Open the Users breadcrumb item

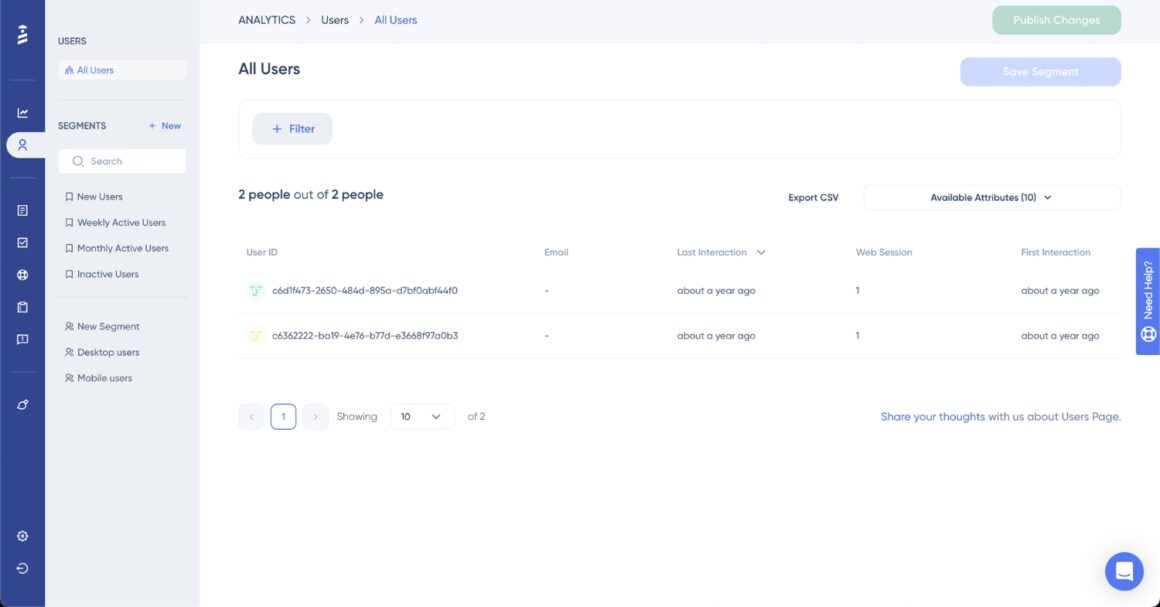(334, 19)
